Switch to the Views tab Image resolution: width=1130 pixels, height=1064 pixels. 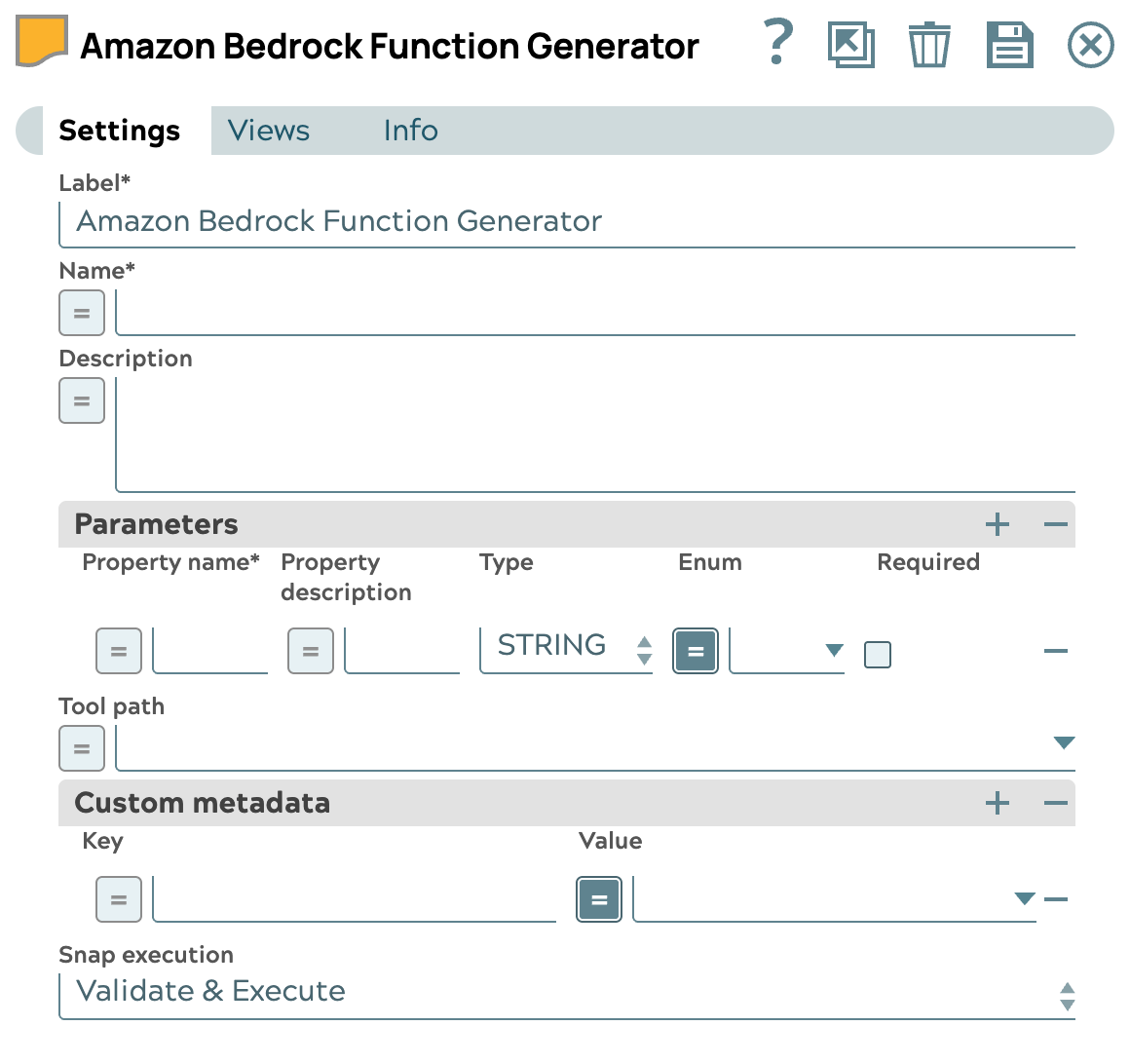(x=267, y=130)
